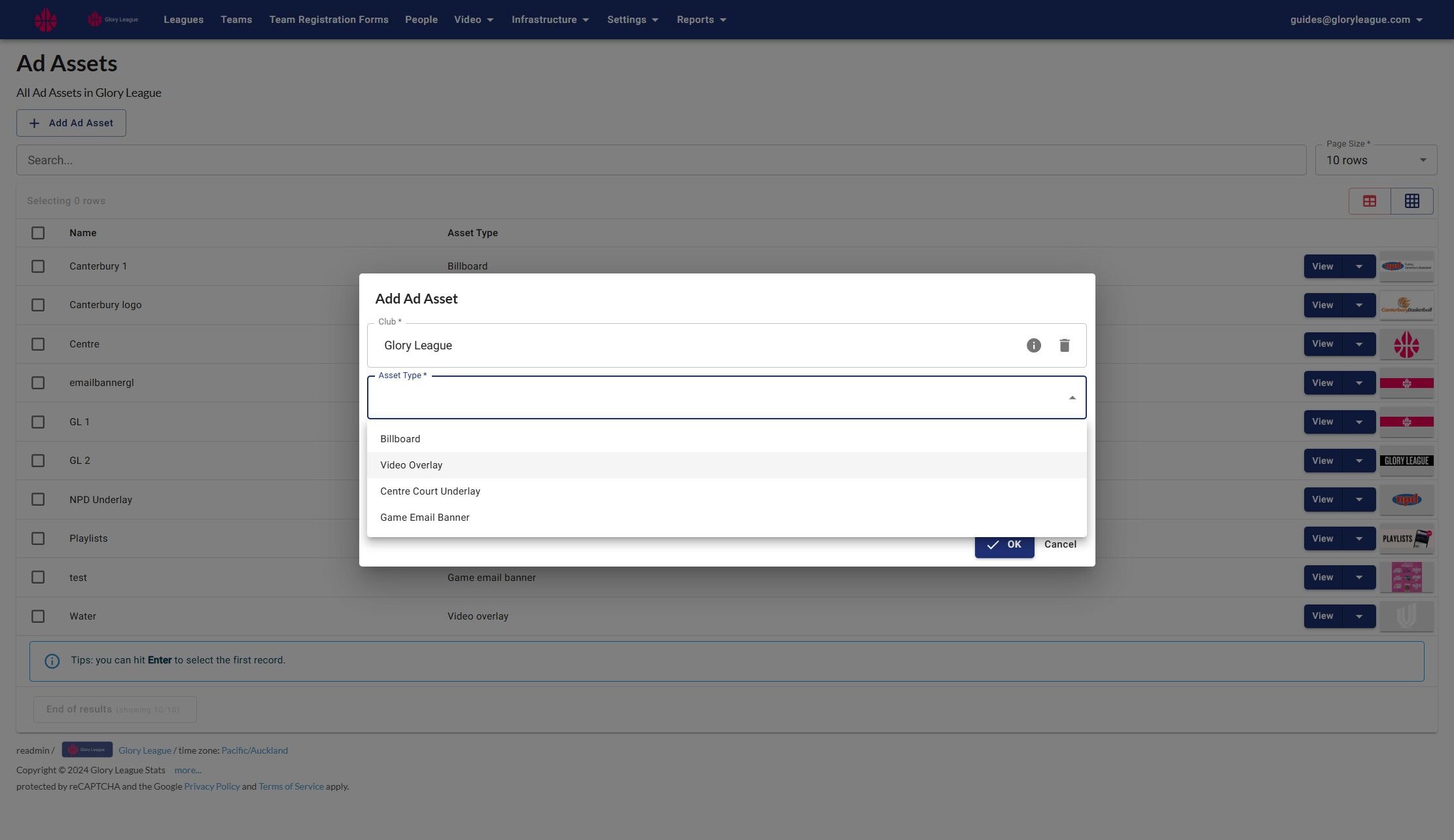Image resolution: width=1454 pixels, height=840 pixels.
Task: Choose the Centre Court Underlay option
Action: [x=430, y=491]
